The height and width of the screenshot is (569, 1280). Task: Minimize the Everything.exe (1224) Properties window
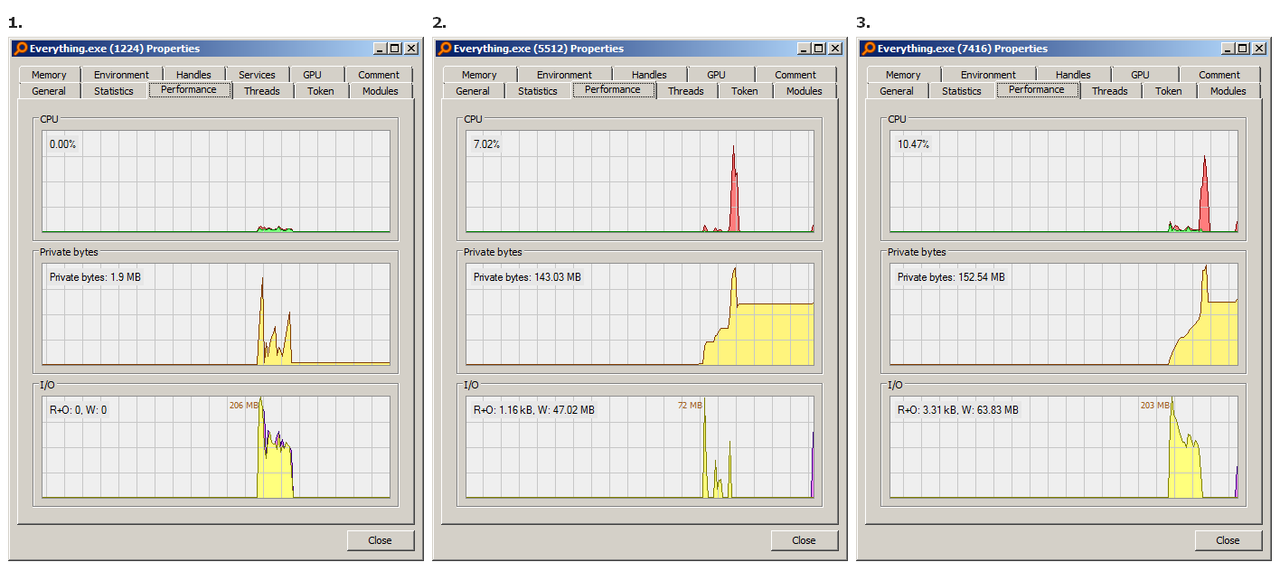point(380,48)
